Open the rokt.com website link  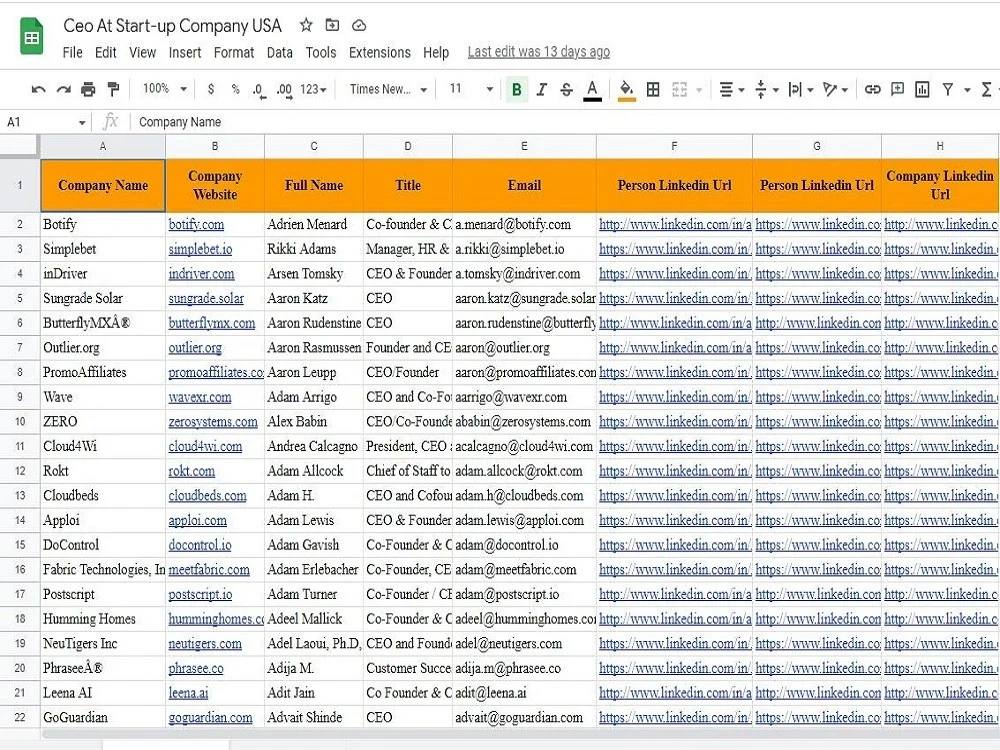tap(191, 471)
